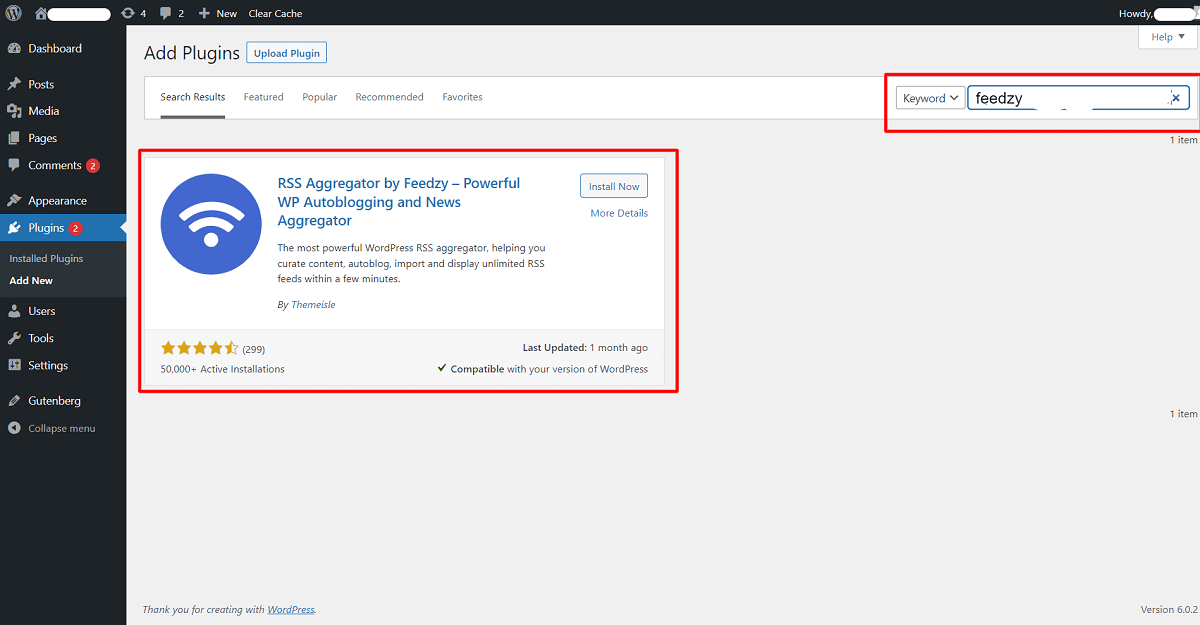Click the WordPress logo in the admin bar
The image size is (1200, 625).
14,13
